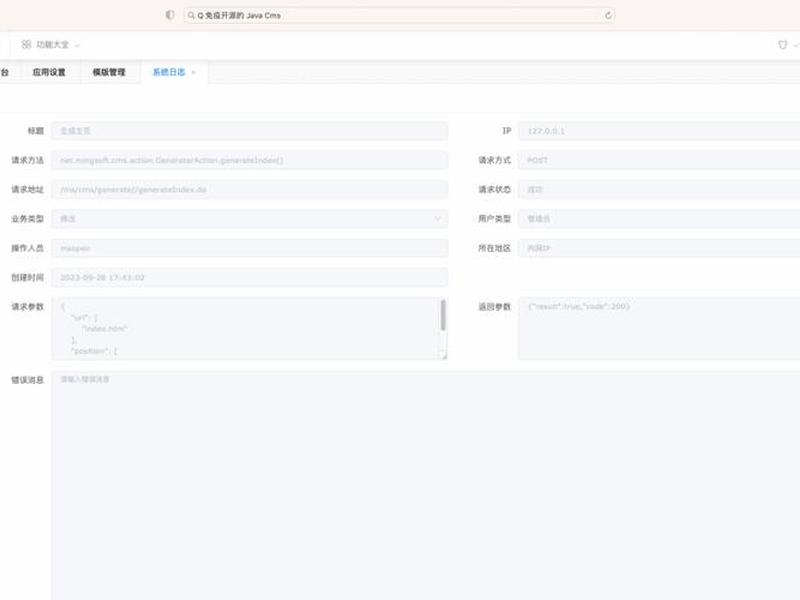Select the 系统日志 tab
Screen dimensions: 800x600
coord(169,72)
